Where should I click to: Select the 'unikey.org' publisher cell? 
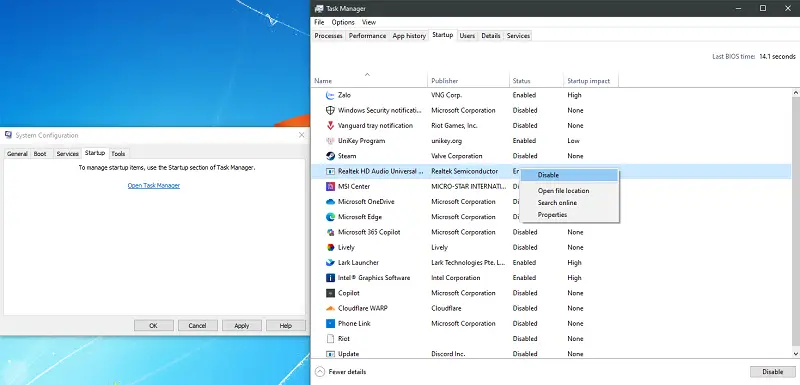tap(446, 141)
